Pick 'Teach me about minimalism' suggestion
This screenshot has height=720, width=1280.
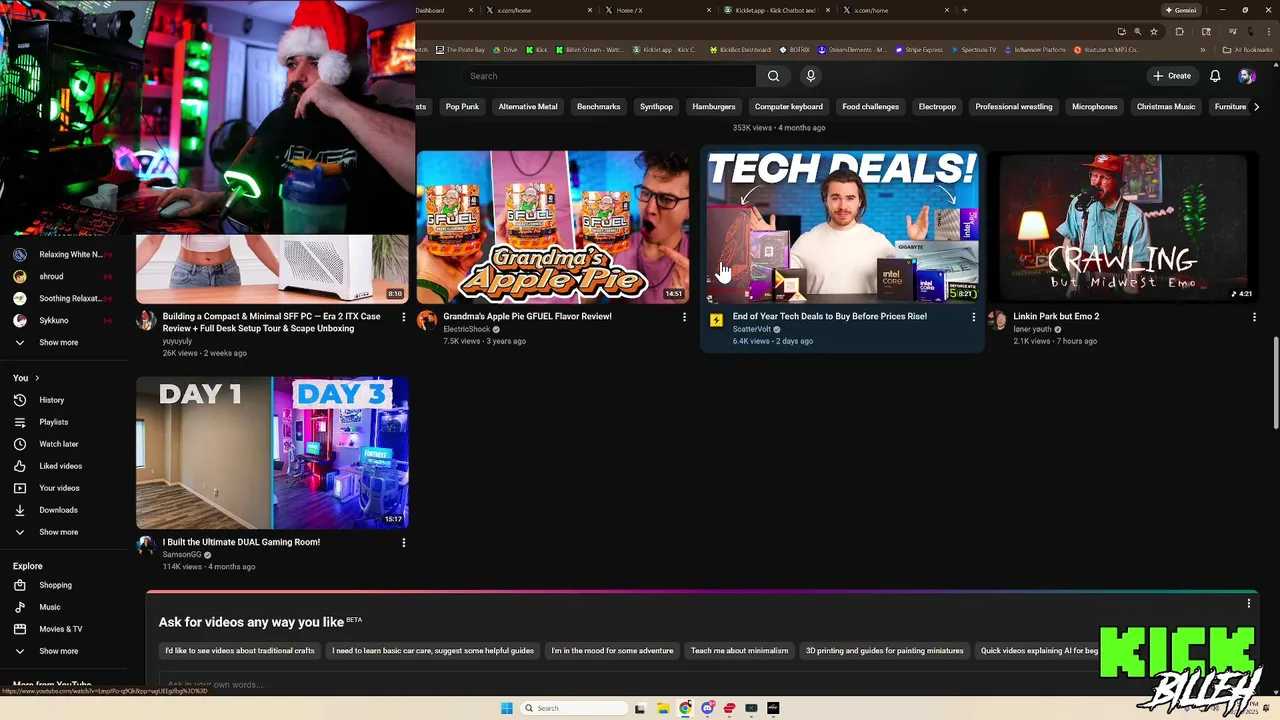tap(739, 651)
